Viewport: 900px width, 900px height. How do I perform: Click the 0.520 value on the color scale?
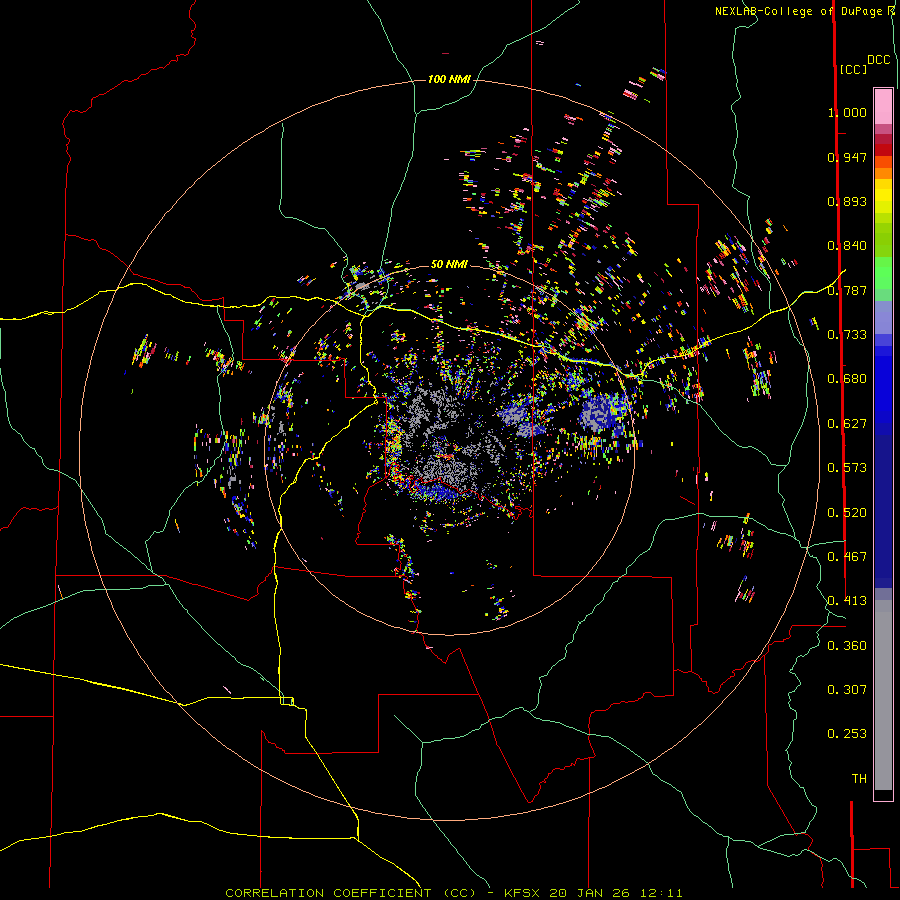pyautogui.click(x=847, y=513)
